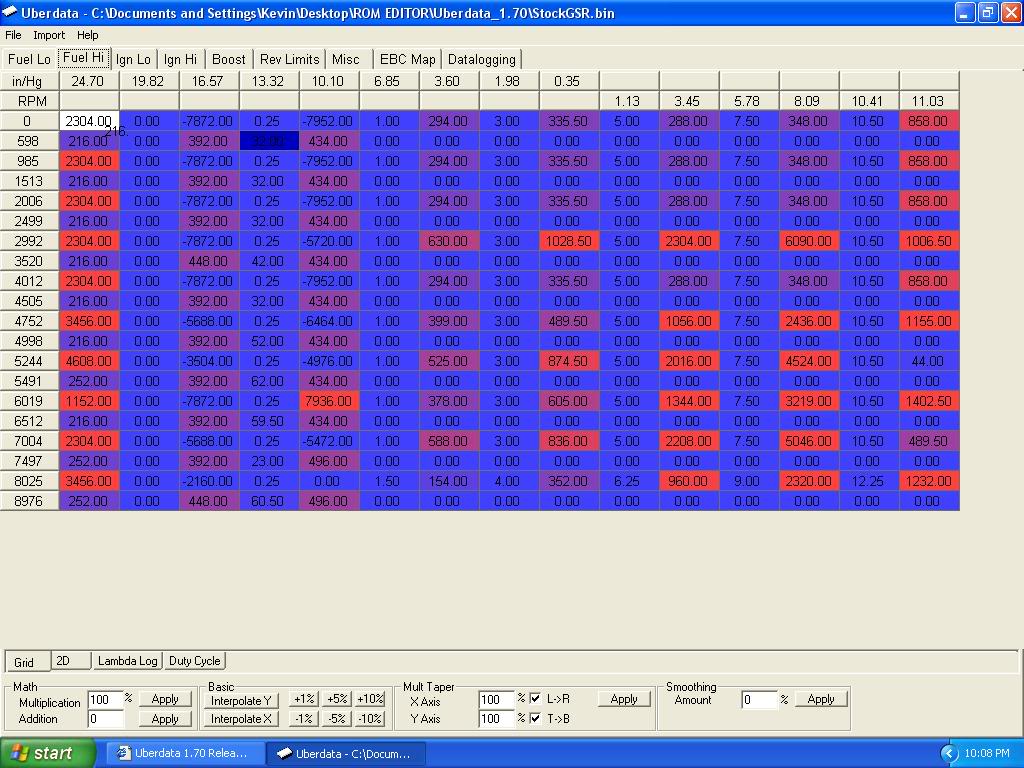Switch to the Datalogging tab
The height and width of the screenshot is (768, 1024).
tap(482, 59)
